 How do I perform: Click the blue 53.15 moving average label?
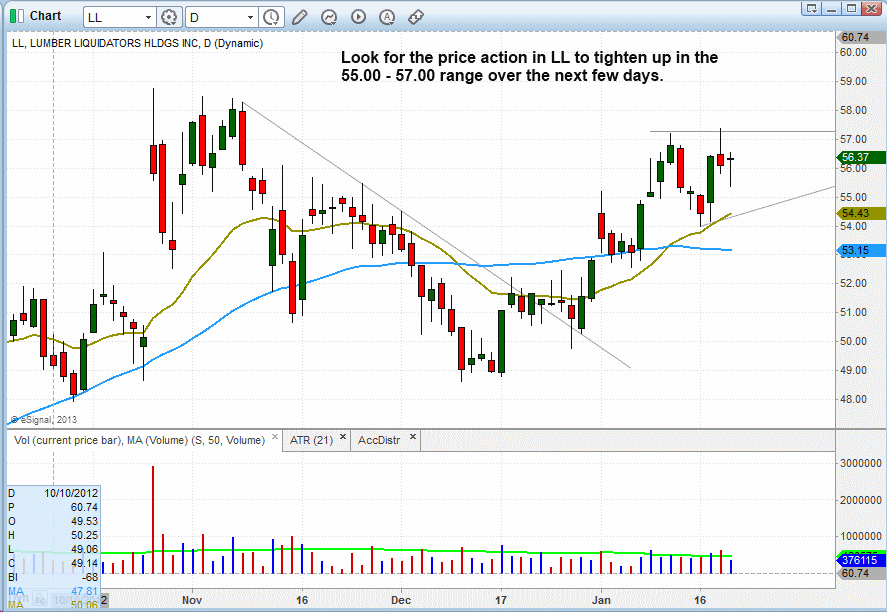[x=860, y=251]
